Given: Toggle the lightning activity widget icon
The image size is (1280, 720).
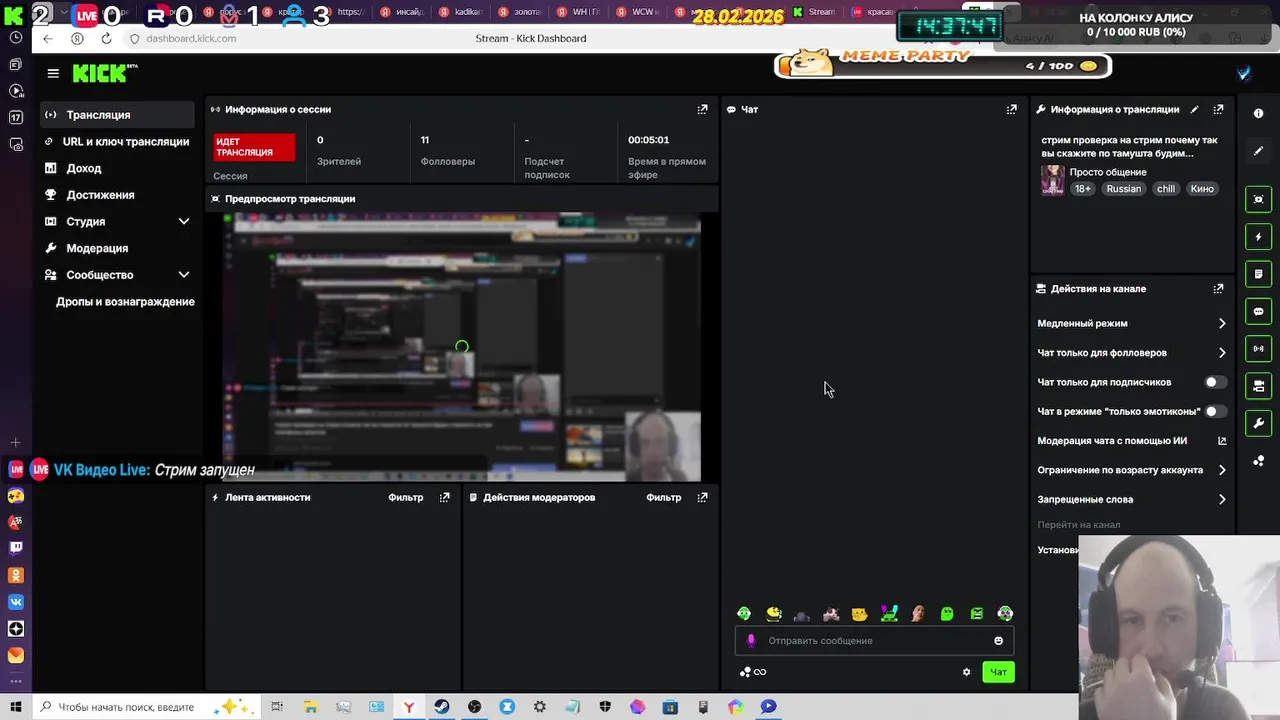Looking at the screenshot, I should [1258, 237].
